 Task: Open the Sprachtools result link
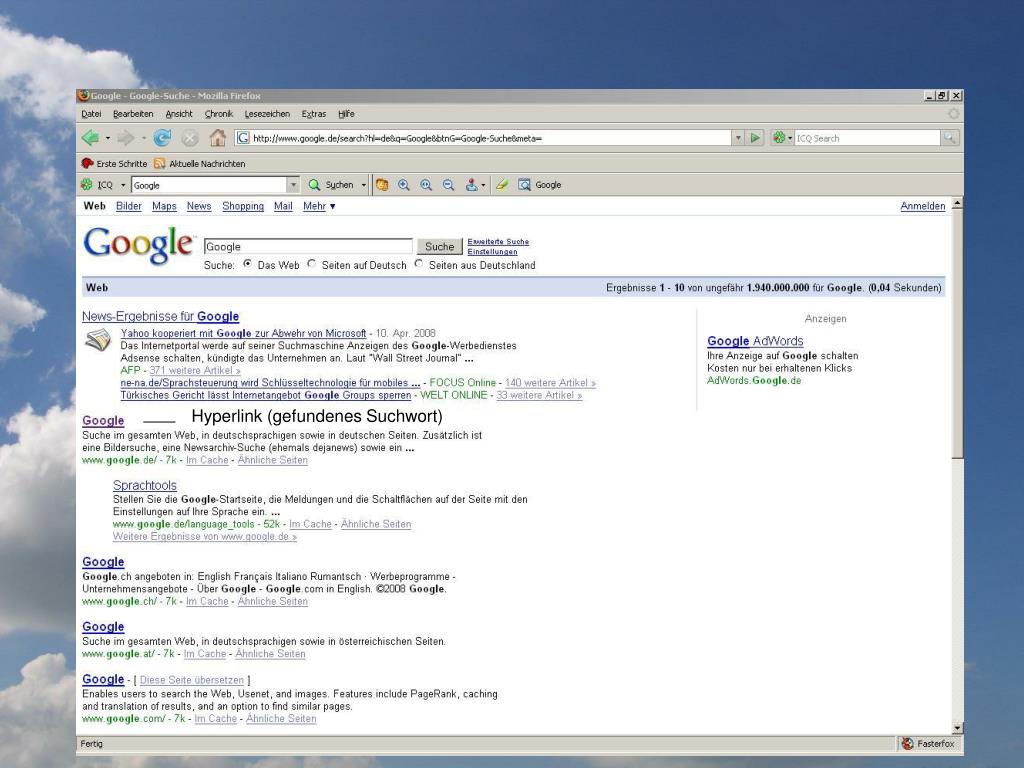[x=145, y=485]
